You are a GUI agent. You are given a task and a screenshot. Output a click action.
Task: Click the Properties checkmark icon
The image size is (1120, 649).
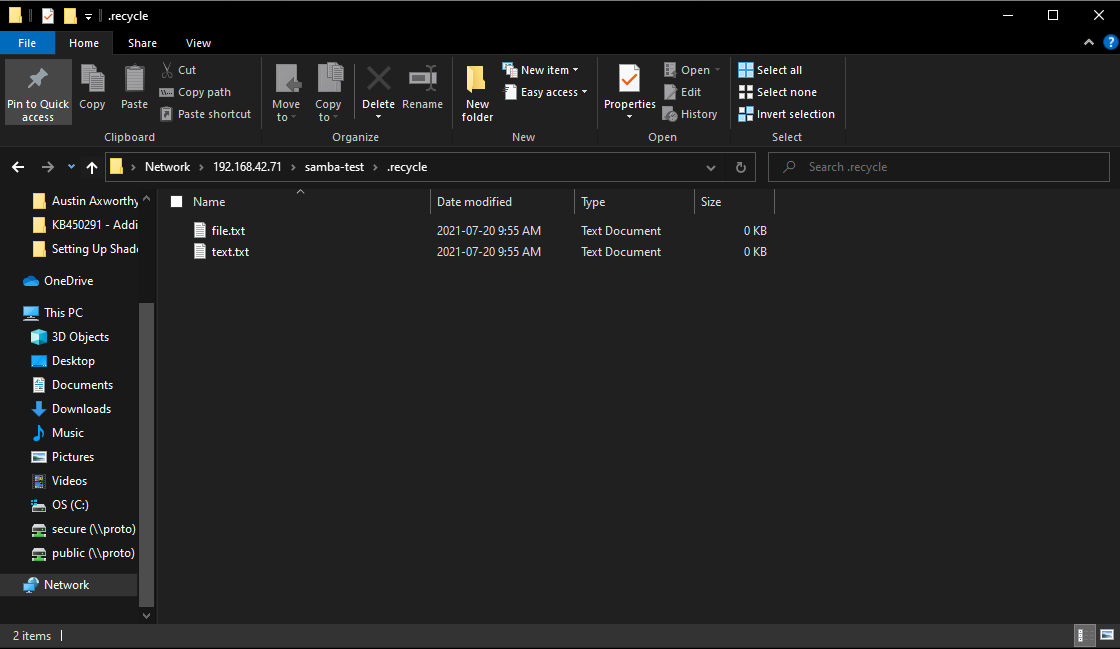click(629, 79)
